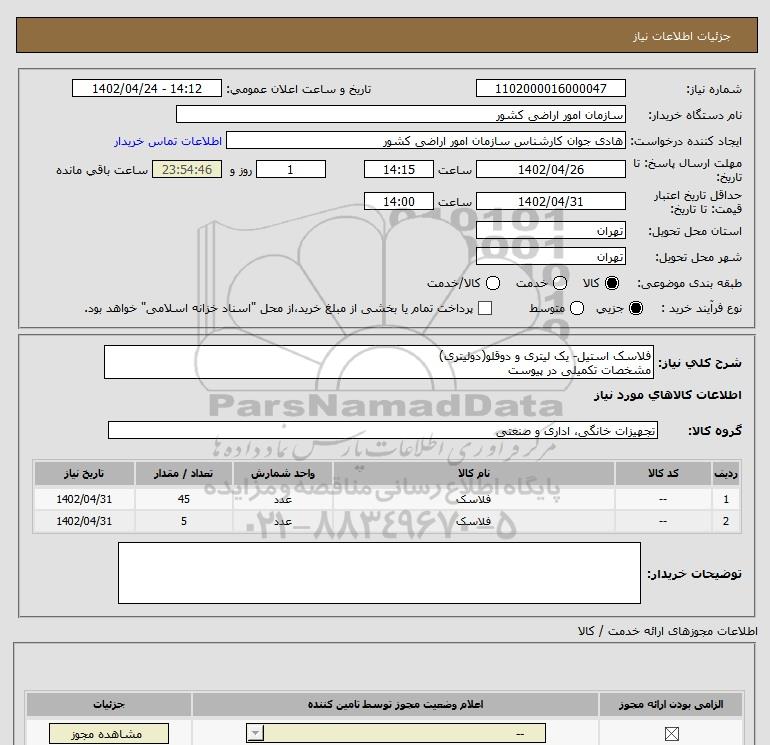The image size is (770, 745).
Task: Select the خدمت radio button
Action: click(560, 283)
